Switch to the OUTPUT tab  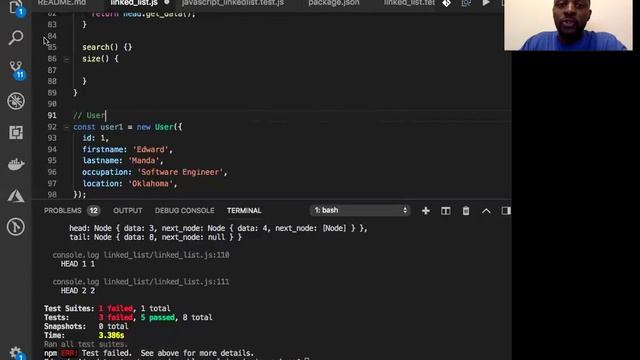point(128,211)
